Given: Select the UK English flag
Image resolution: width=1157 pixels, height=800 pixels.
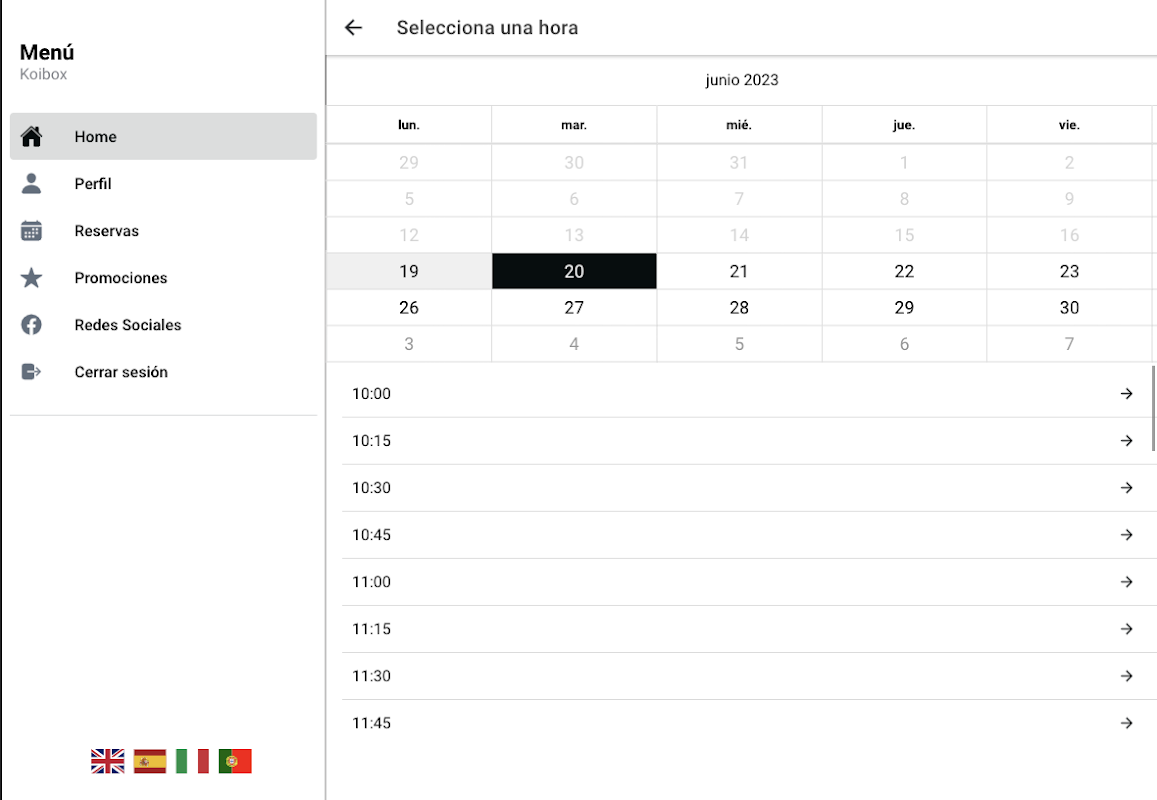Looking at the screenshot, I should click(x=108, y=761).
